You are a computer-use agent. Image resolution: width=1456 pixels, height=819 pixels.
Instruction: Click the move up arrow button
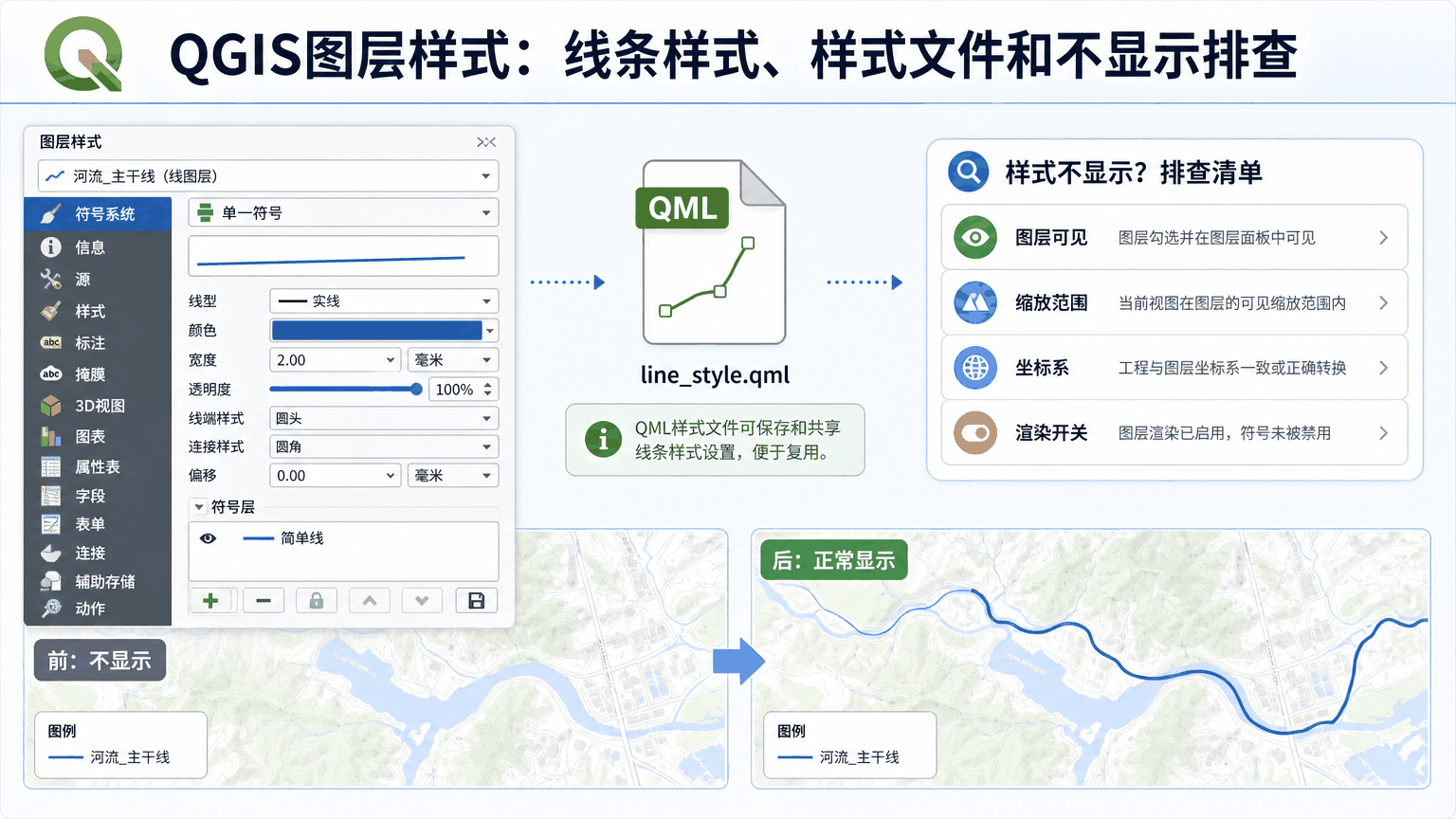[x=370, y=601]
